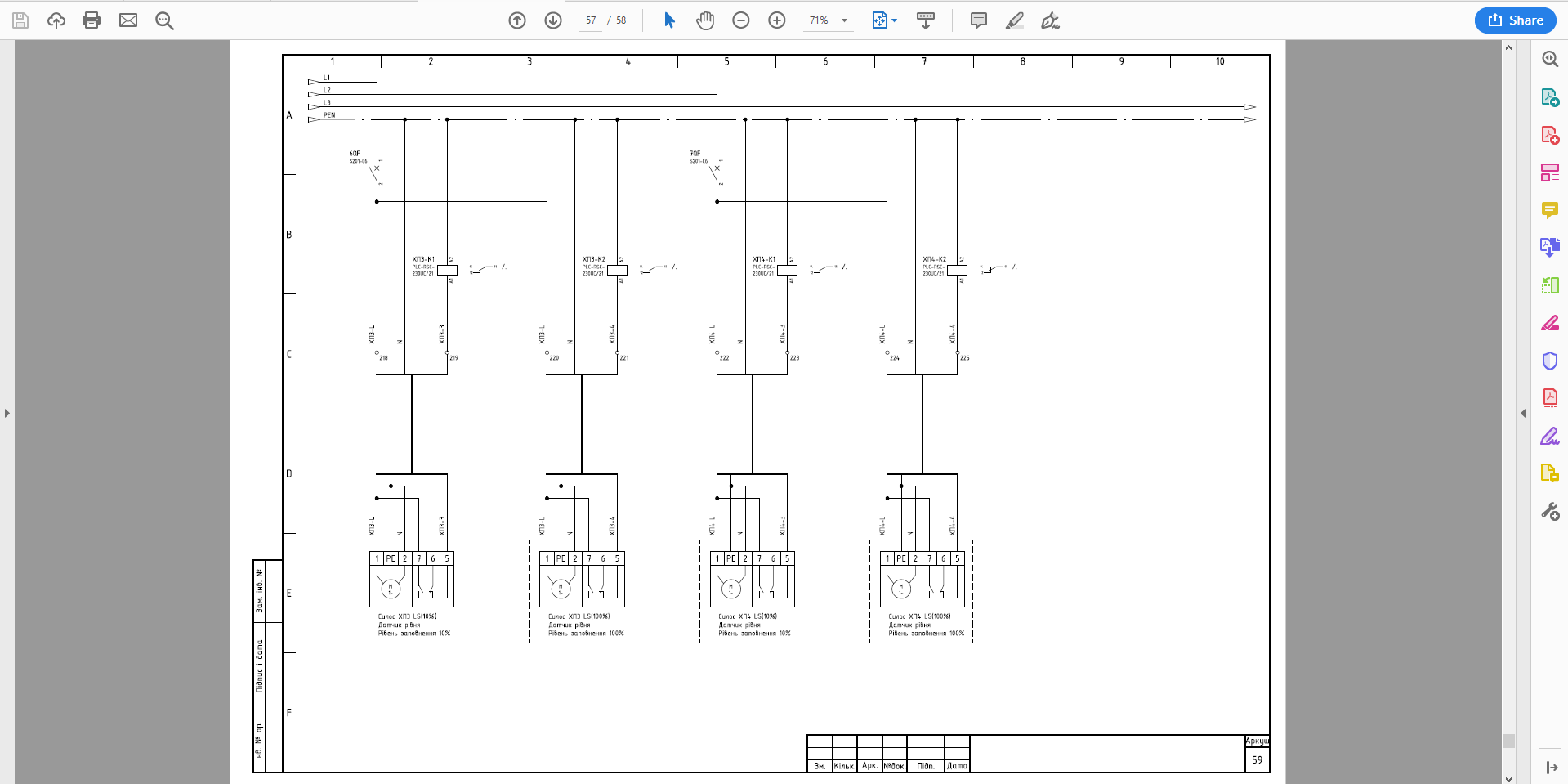Image resolution: width=1568 pixels, height=784 pixels.
Task: Expand the left navigation pane arrow
Action: [7, 413]
